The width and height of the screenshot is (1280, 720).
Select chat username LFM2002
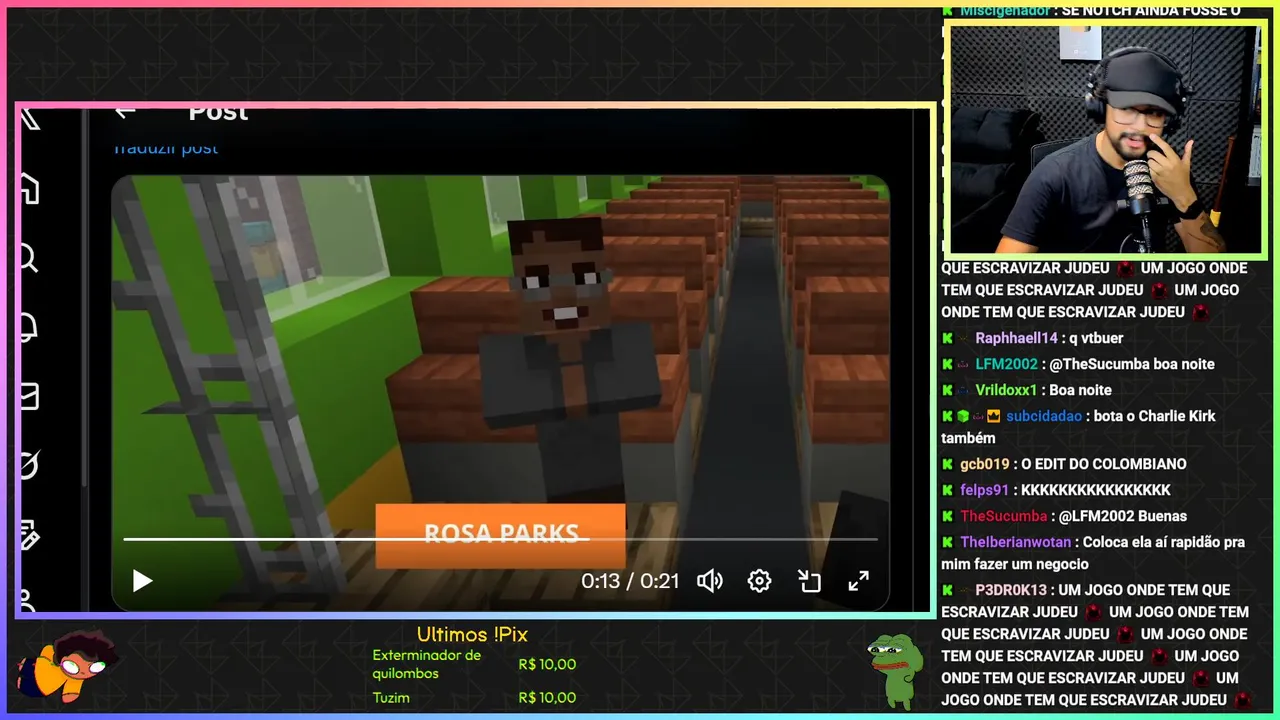pyautogui.click(x=1006, y=364)
